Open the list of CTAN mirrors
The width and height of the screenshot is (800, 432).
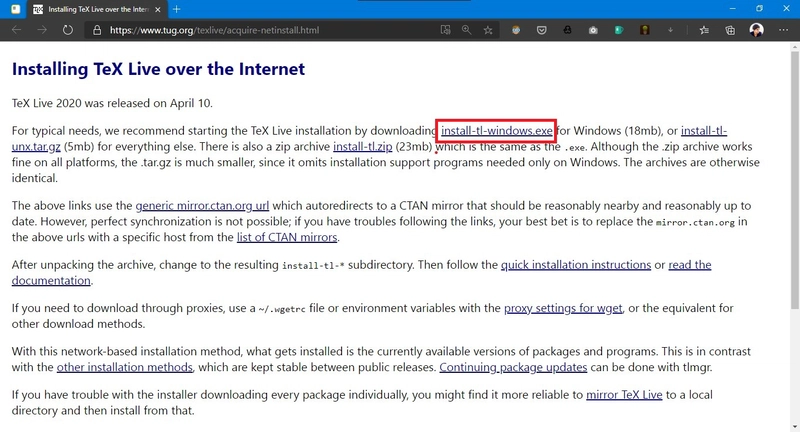point(287,237)
